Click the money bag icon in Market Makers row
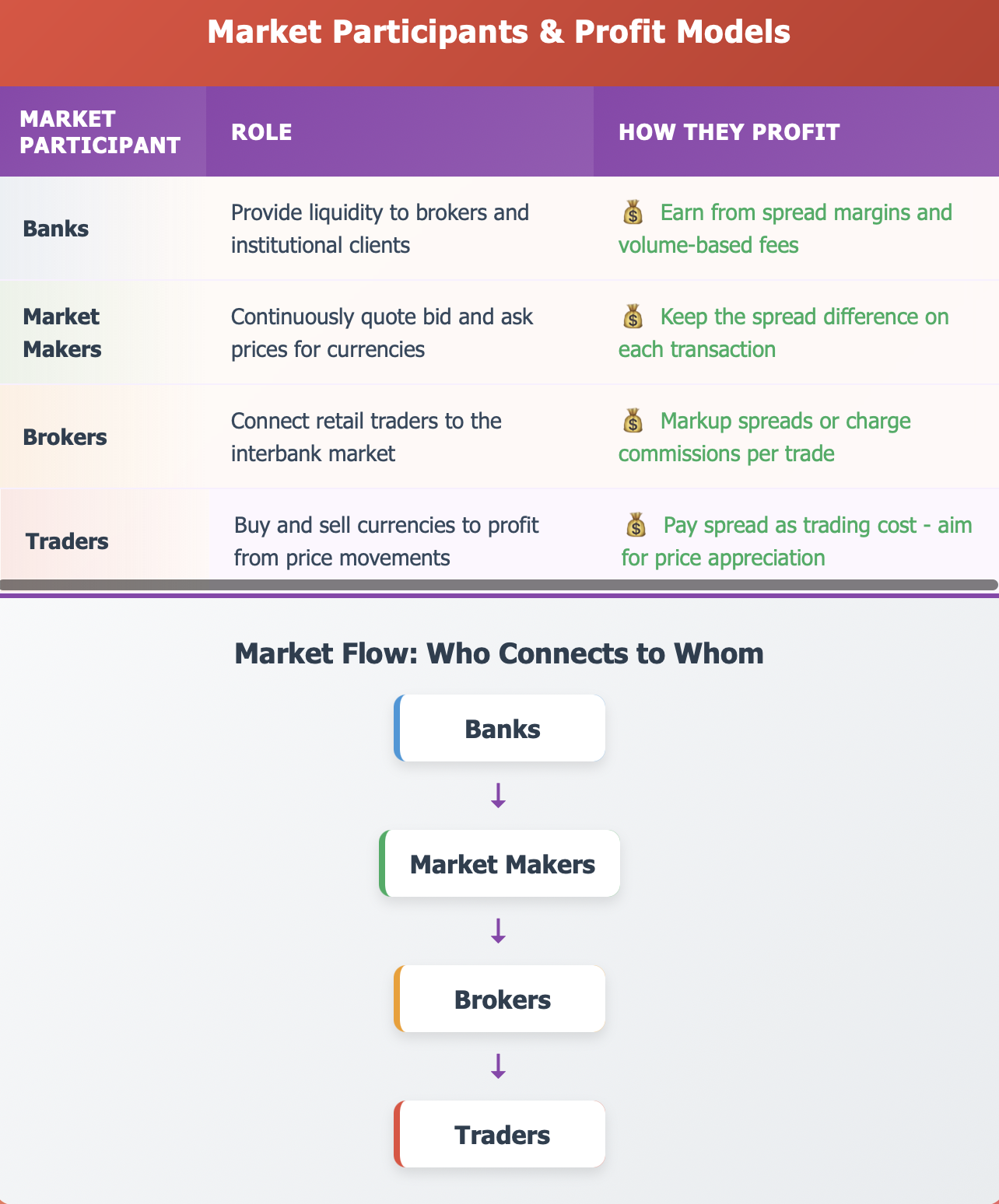The image size is (999, 1204). point(633,317)
